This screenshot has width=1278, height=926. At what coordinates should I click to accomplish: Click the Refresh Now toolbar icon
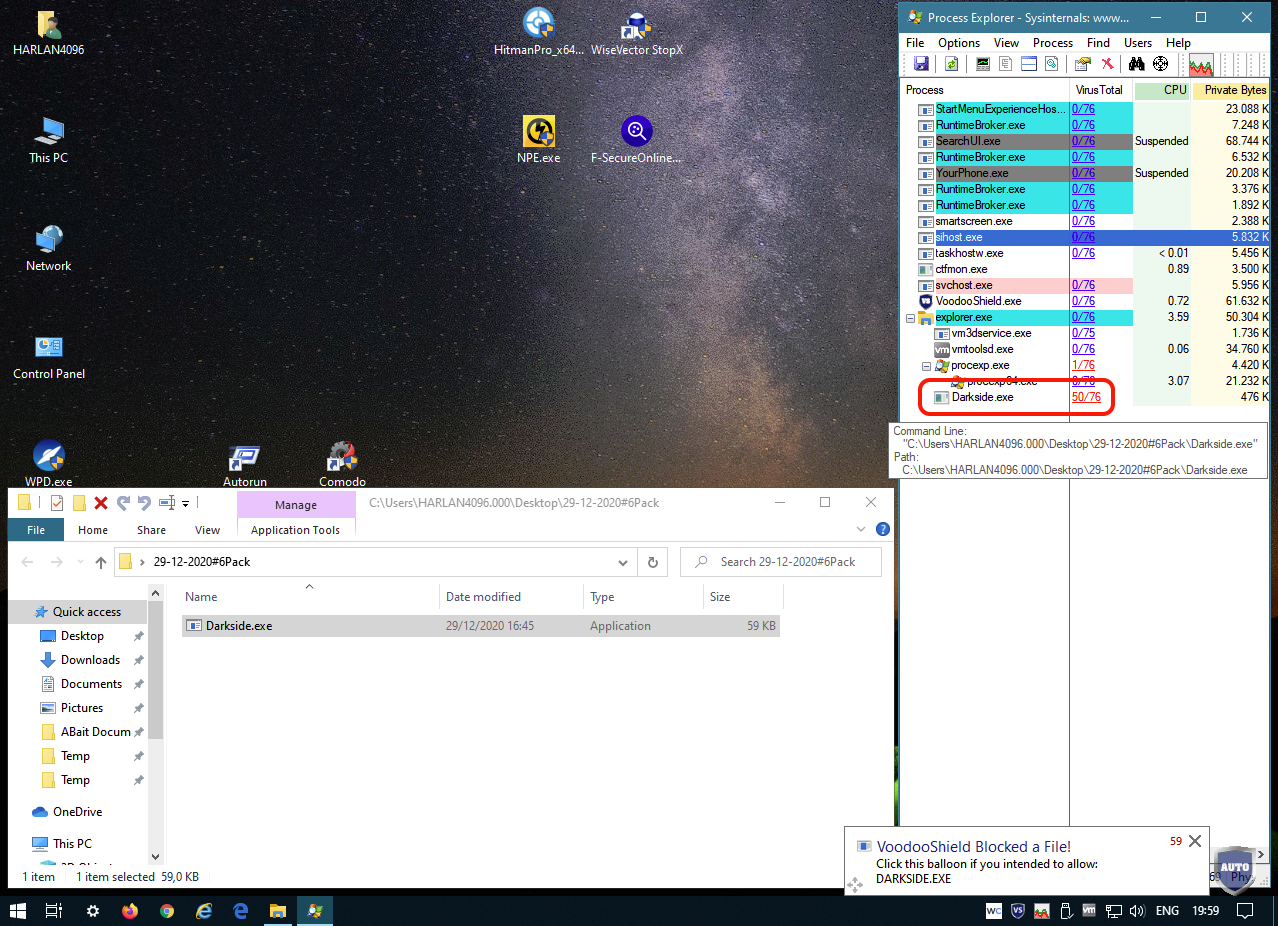(951, 64)
